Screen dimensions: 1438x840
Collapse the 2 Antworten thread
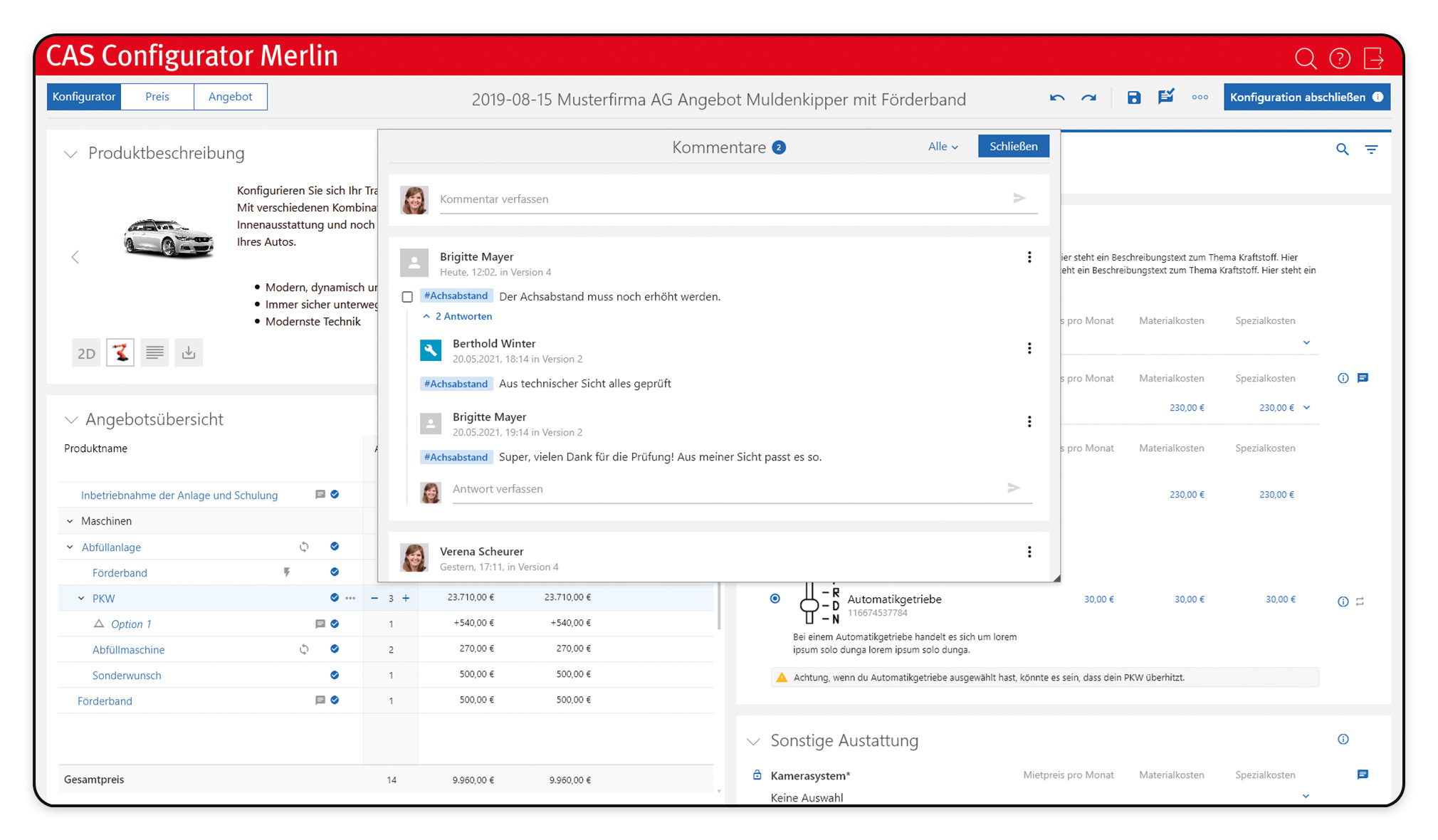coord(457,316)
